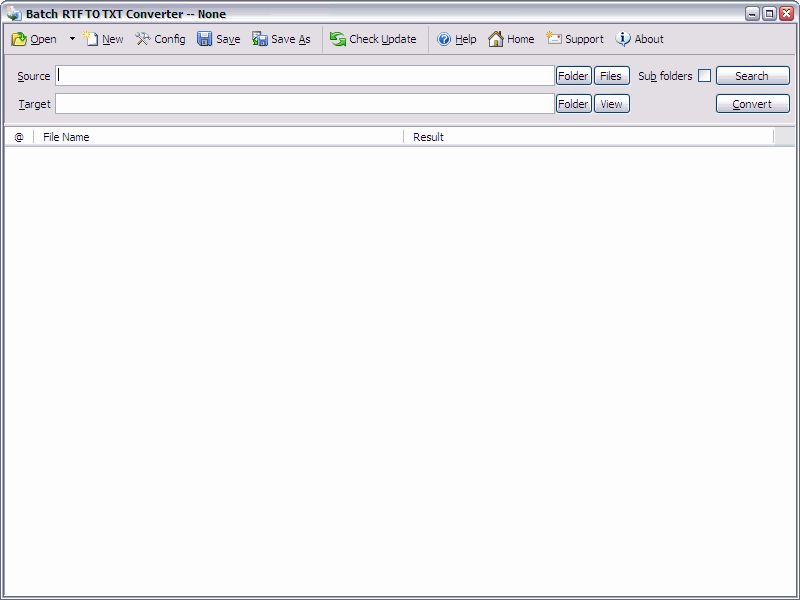This screenshot has height=600, width=800.
Task: Click the View button beside Target
Action: [611, 103]
